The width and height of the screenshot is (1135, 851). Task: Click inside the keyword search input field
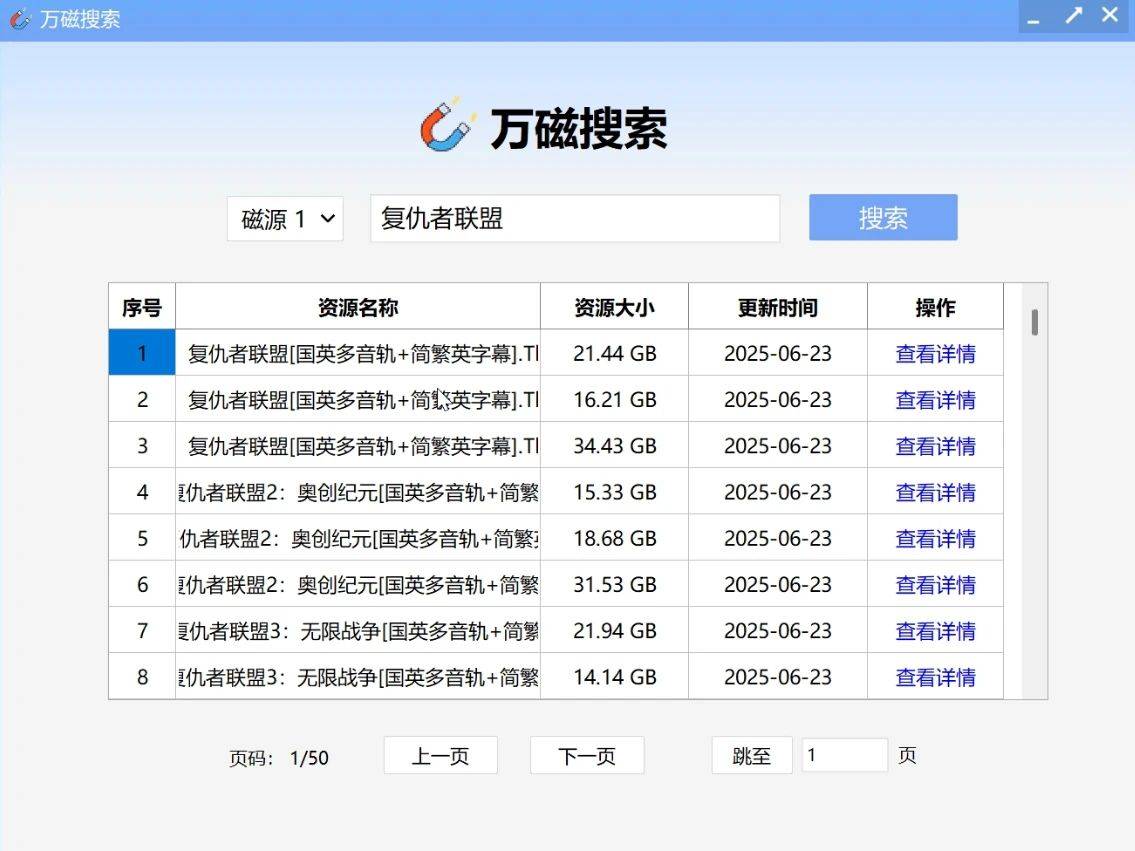pos(576,217)
